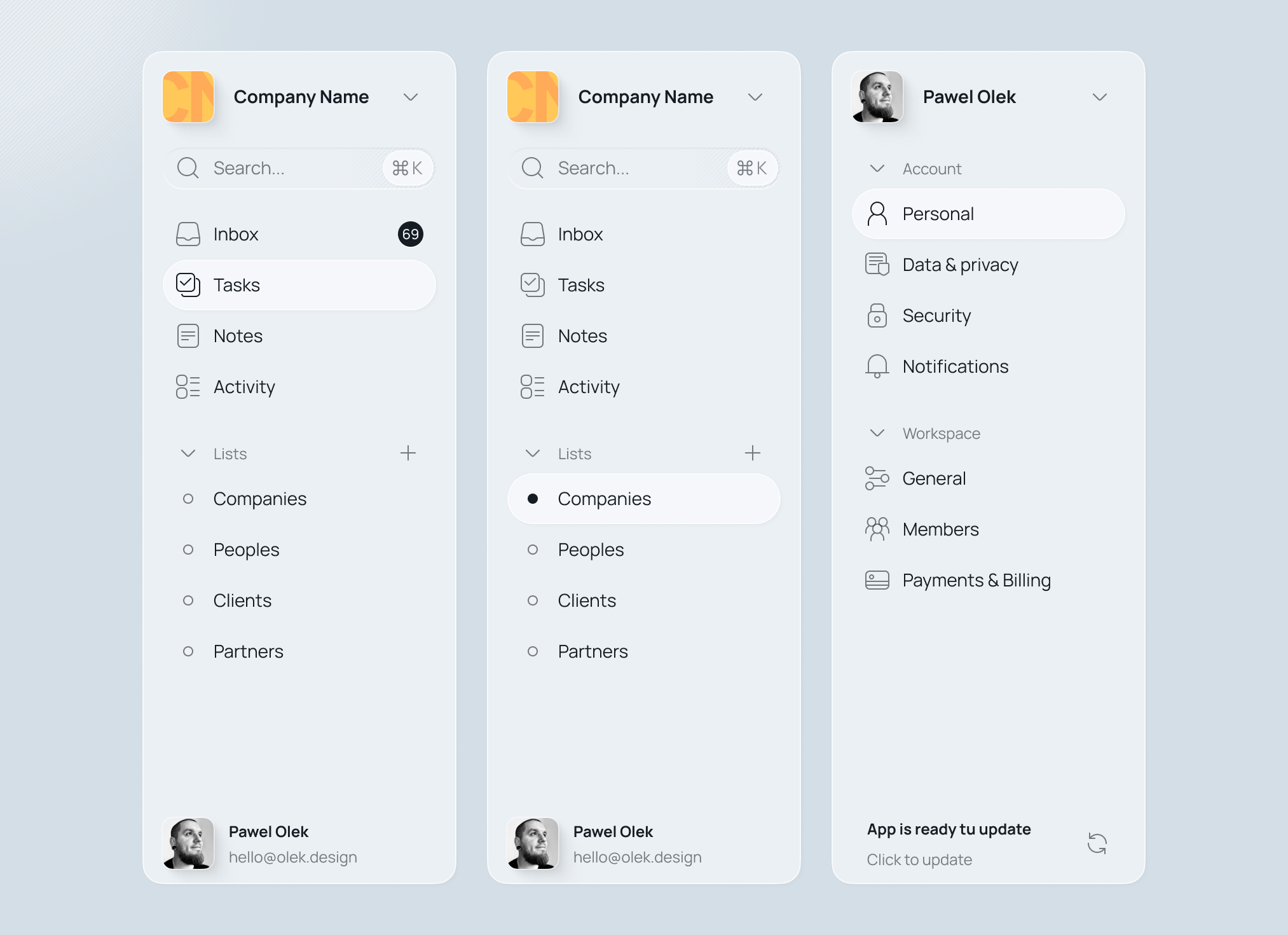Select the Companies radio bullet in middle panel
The image size is (1288, 935).
pyautogui.click(x=533, y=499)
